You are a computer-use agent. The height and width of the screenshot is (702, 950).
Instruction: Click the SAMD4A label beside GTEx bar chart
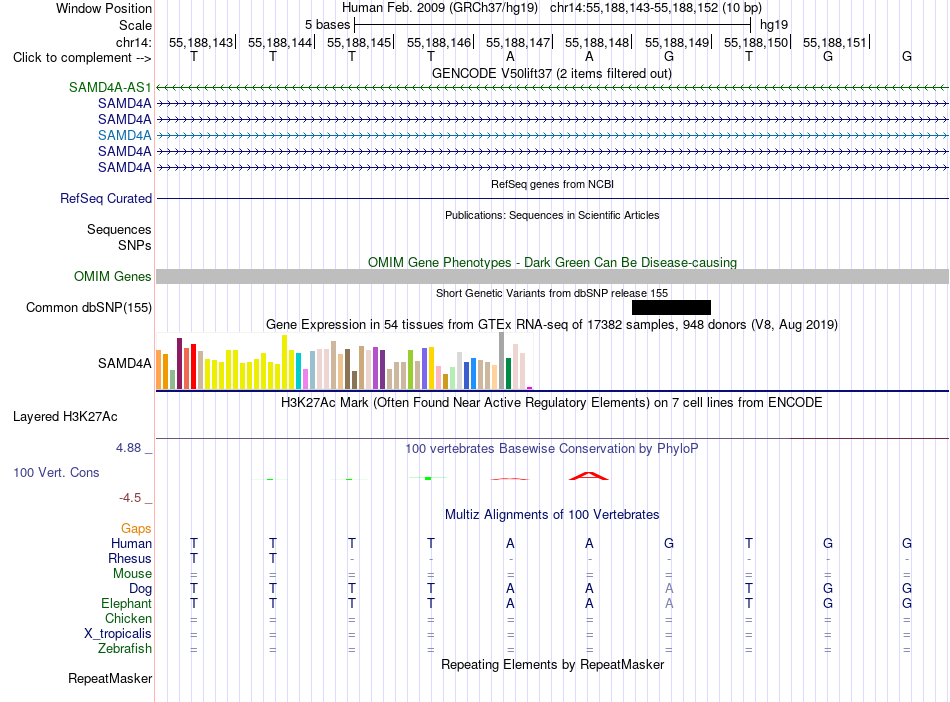(x=124, y=363)
